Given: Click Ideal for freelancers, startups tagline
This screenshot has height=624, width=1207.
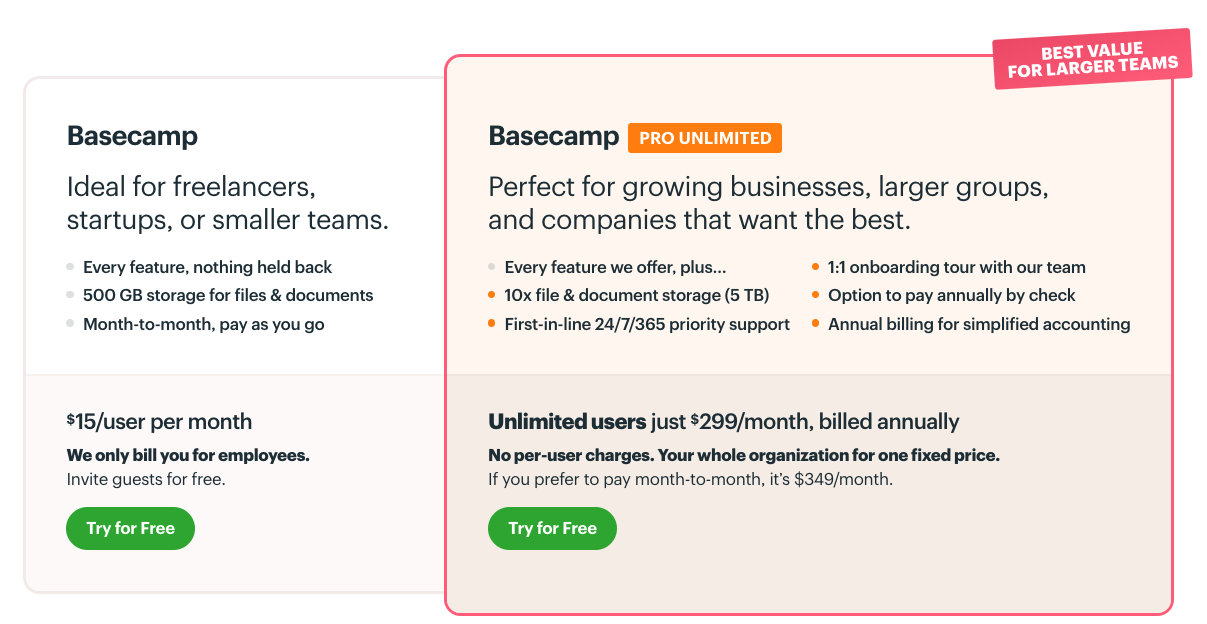Looking at the screenshot, I should point(228,203).
